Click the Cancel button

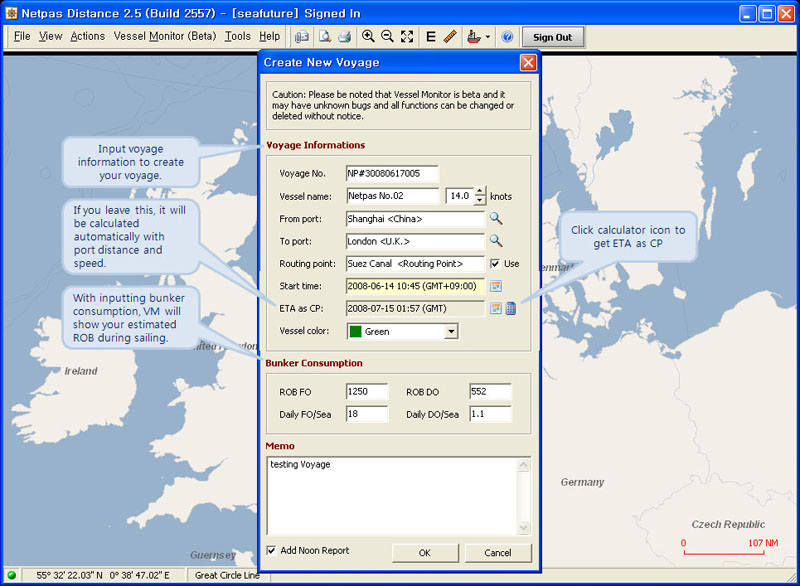497,553
